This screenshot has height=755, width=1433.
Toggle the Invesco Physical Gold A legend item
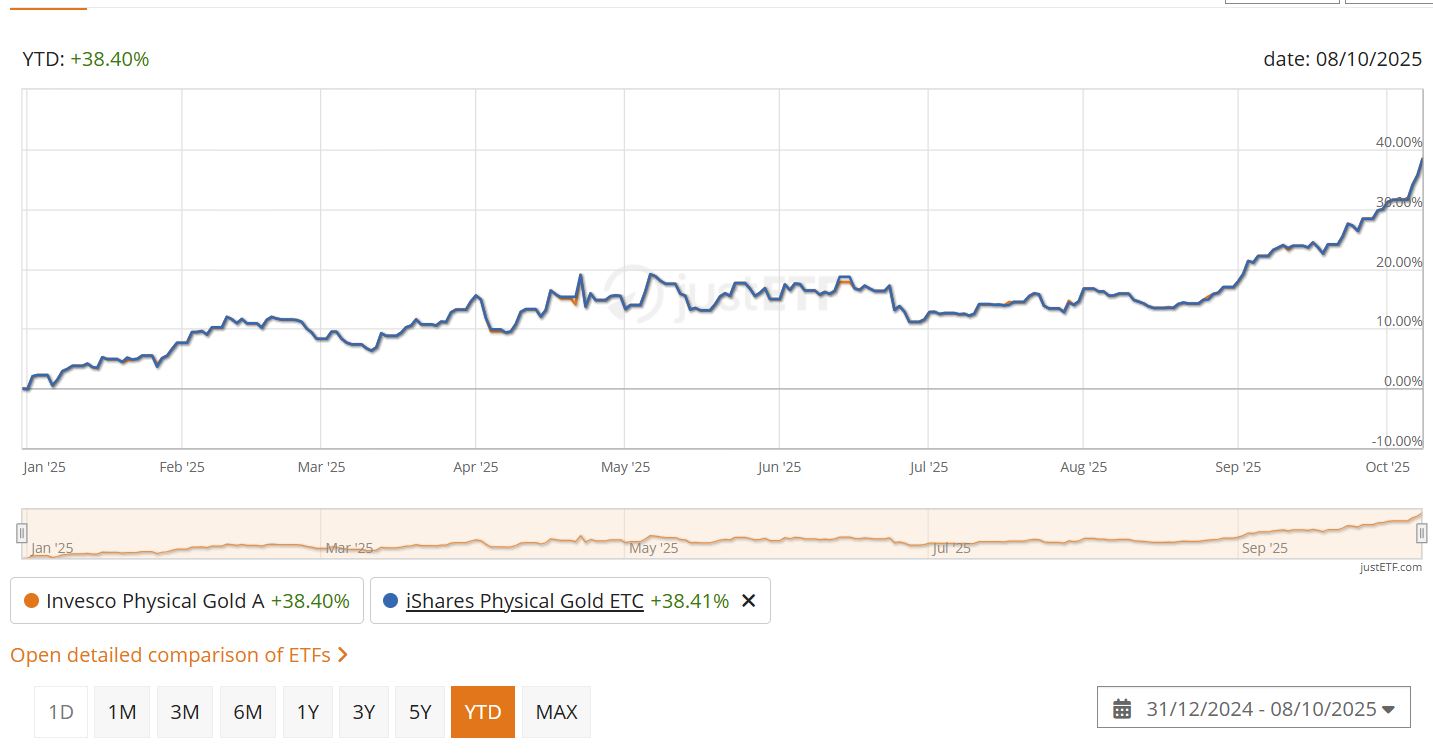tap(186, 601)
